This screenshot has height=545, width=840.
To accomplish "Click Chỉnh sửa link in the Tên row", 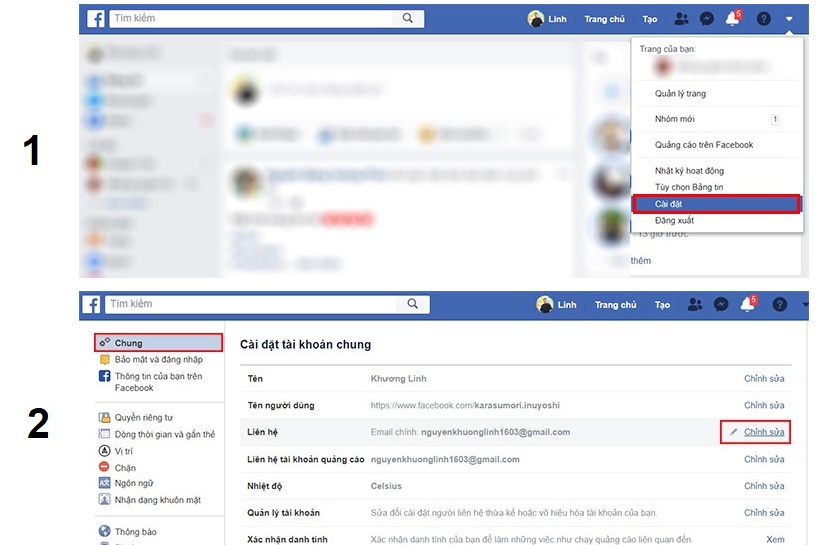I will [x=764, y=378].
